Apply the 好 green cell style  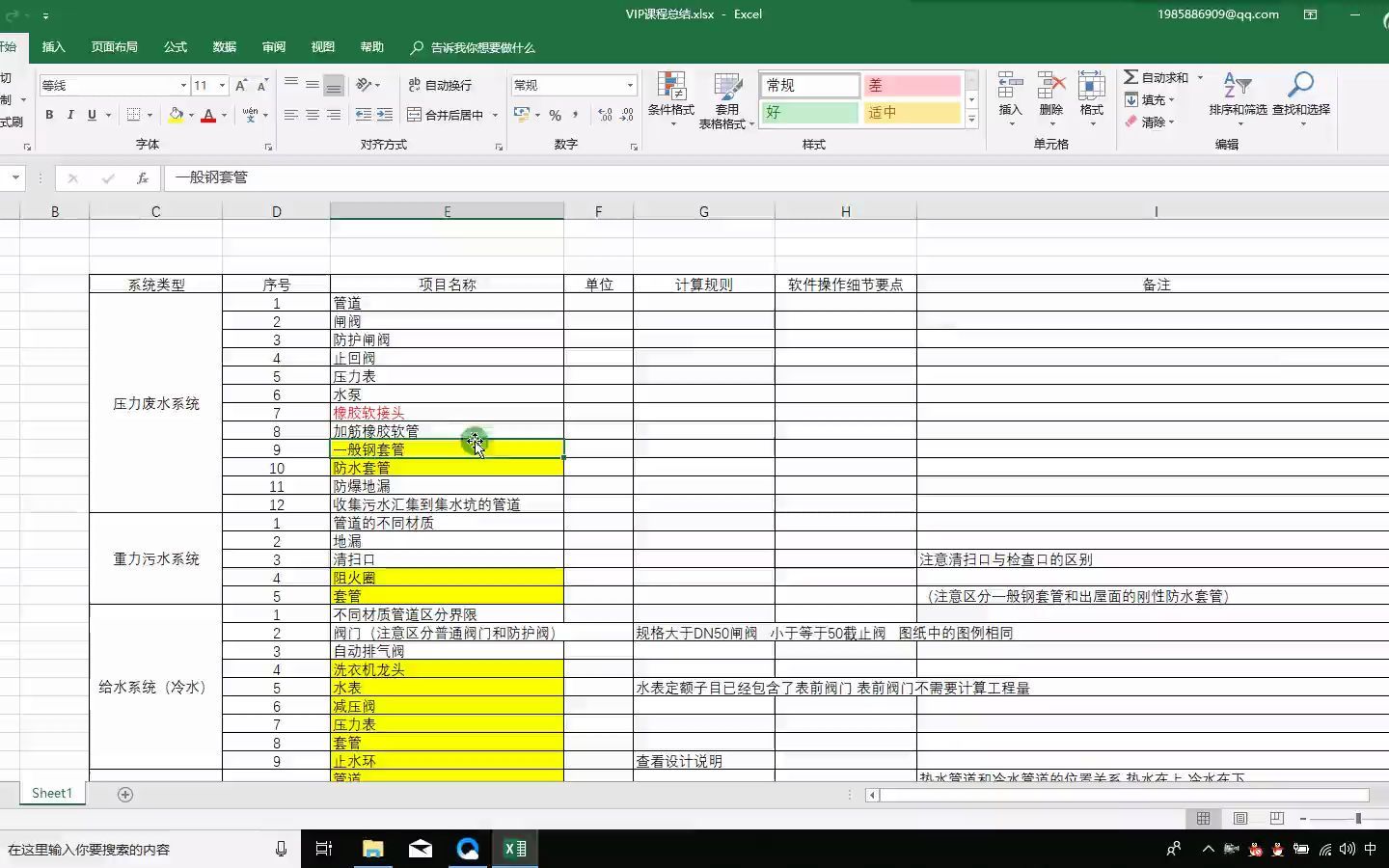[x=809, y=113]
